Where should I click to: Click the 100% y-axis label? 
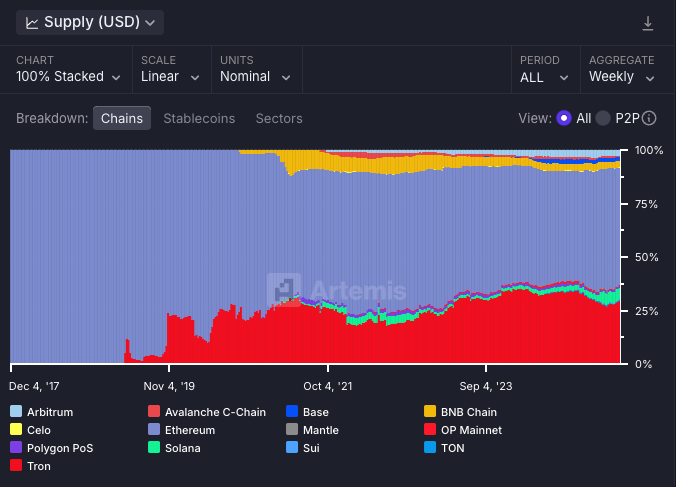649,150
